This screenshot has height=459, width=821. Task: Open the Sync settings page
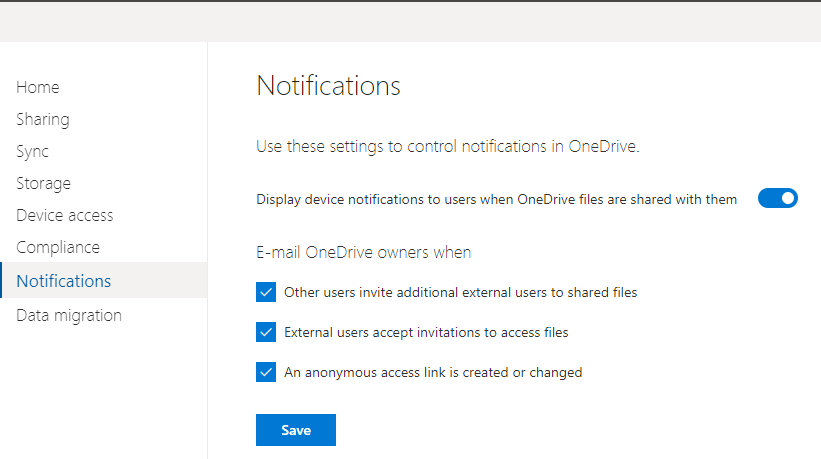[33, 151]
